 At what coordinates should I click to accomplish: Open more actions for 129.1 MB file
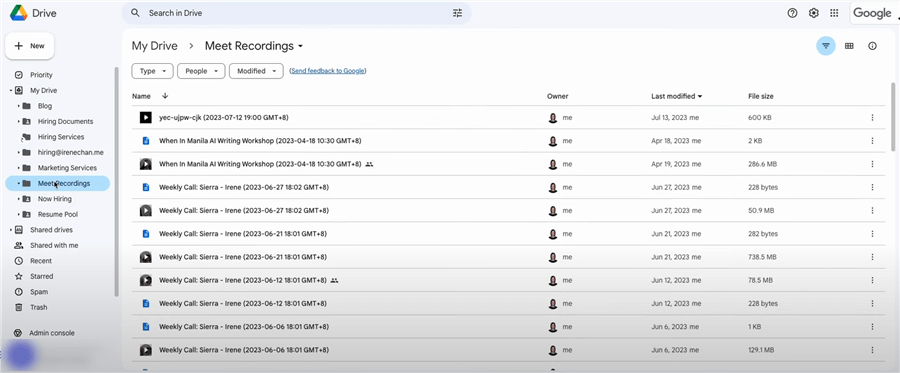tap(872, 350)
